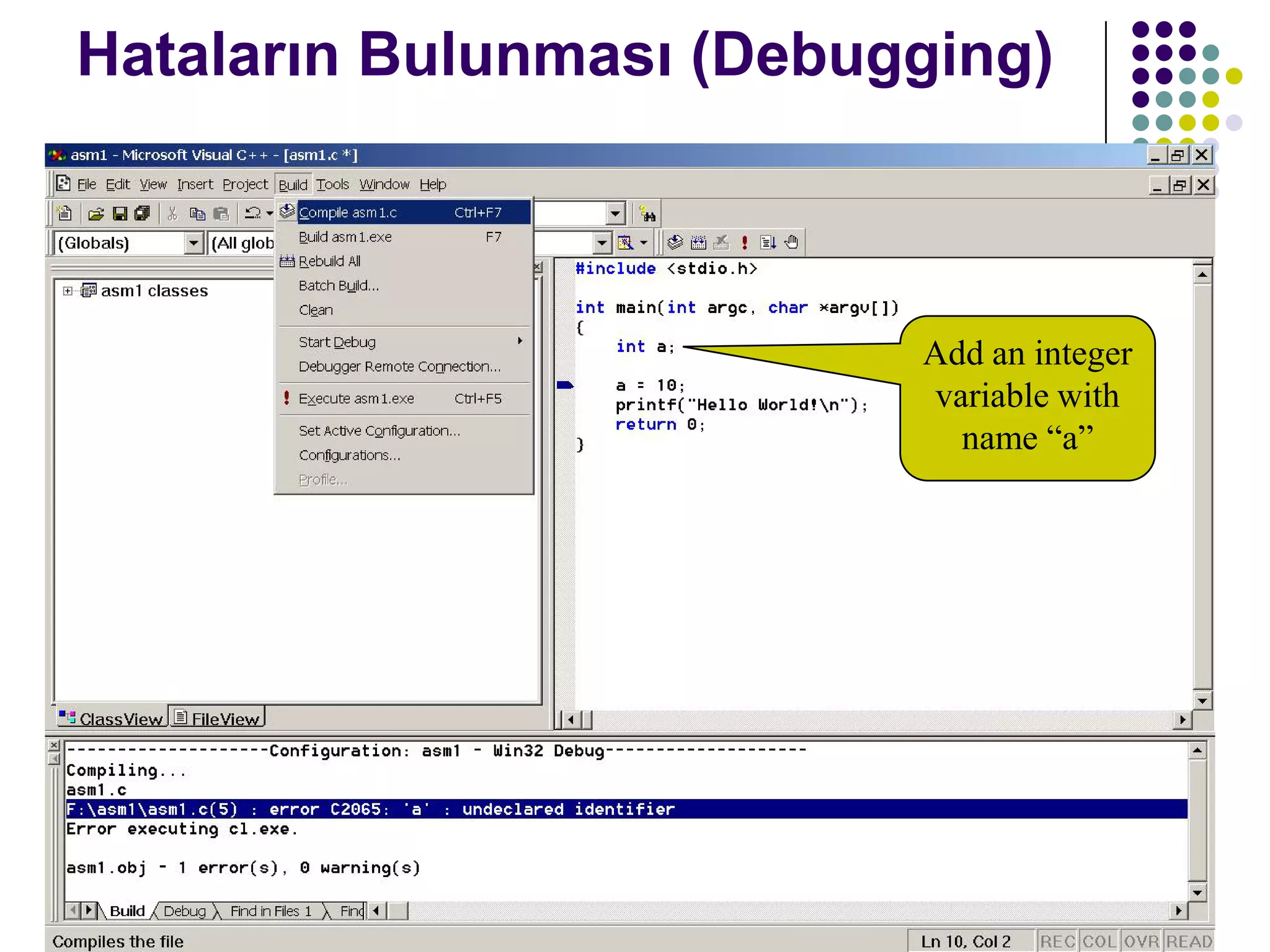Screen dimensions: 1270x952
Task: Click the Stop Build icon in minibar
Action: (x=721, y=242)
